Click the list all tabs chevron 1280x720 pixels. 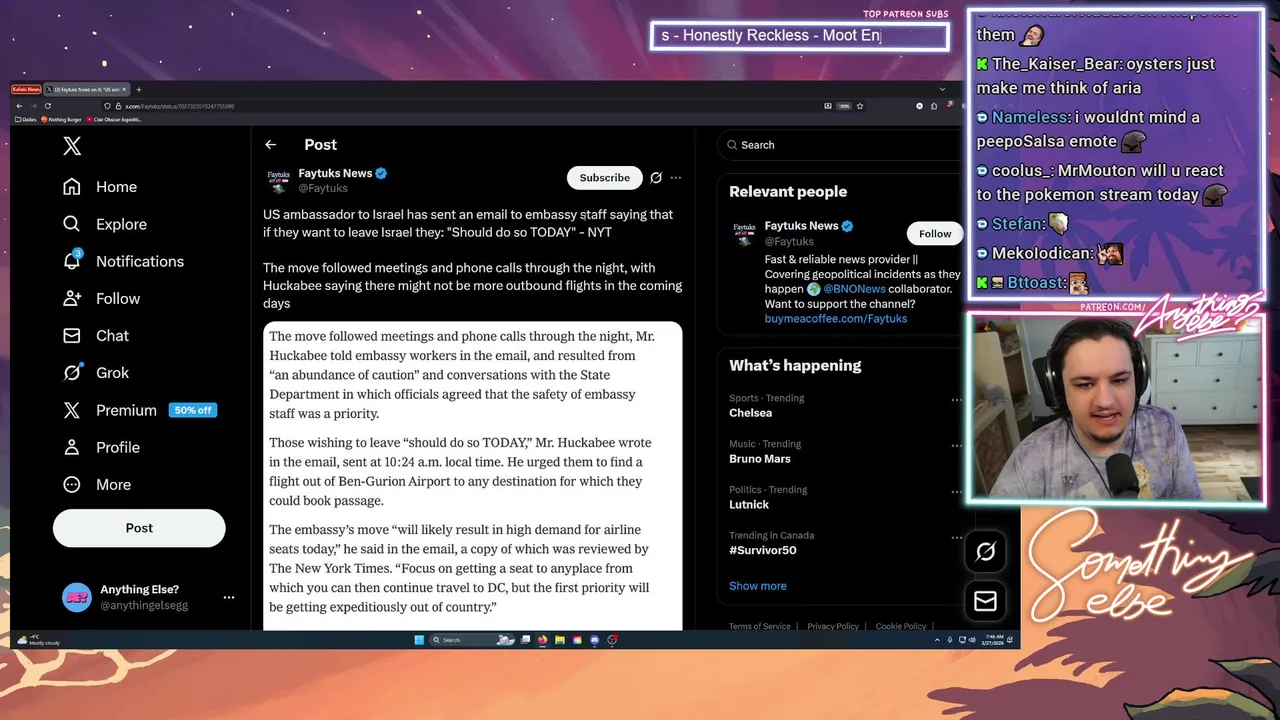coord(942,90)
